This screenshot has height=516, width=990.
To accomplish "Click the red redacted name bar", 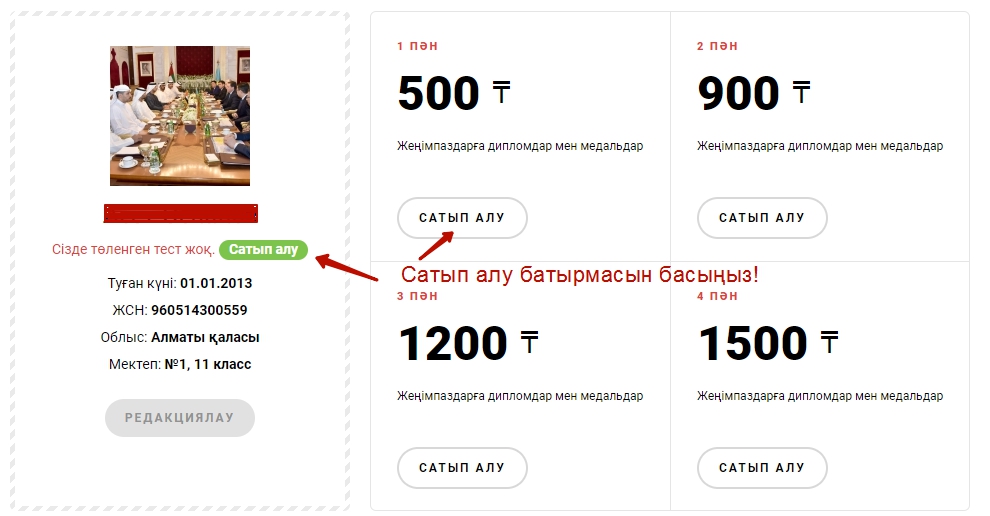I will pos(181,213).
